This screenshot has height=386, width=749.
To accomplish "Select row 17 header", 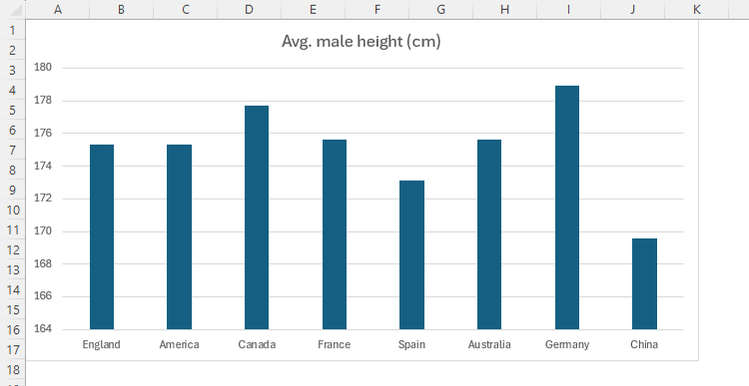I will tap(12, 350).
